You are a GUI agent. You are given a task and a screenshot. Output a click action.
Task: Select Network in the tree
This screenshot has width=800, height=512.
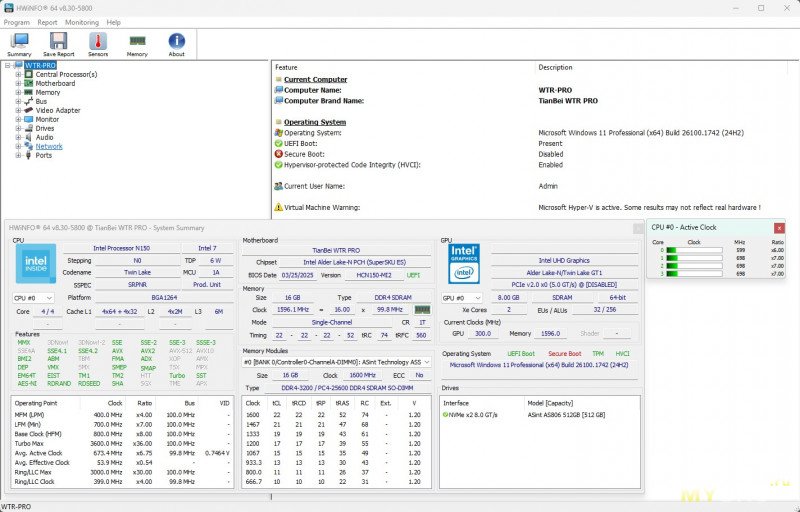pos(49,146)
